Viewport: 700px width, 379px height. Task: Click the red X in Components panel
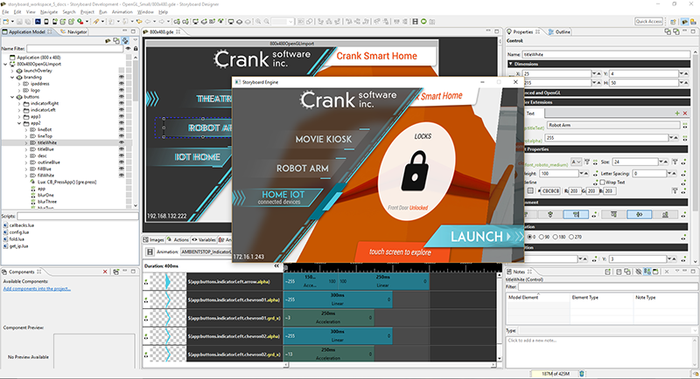click(x=105, y=271)
